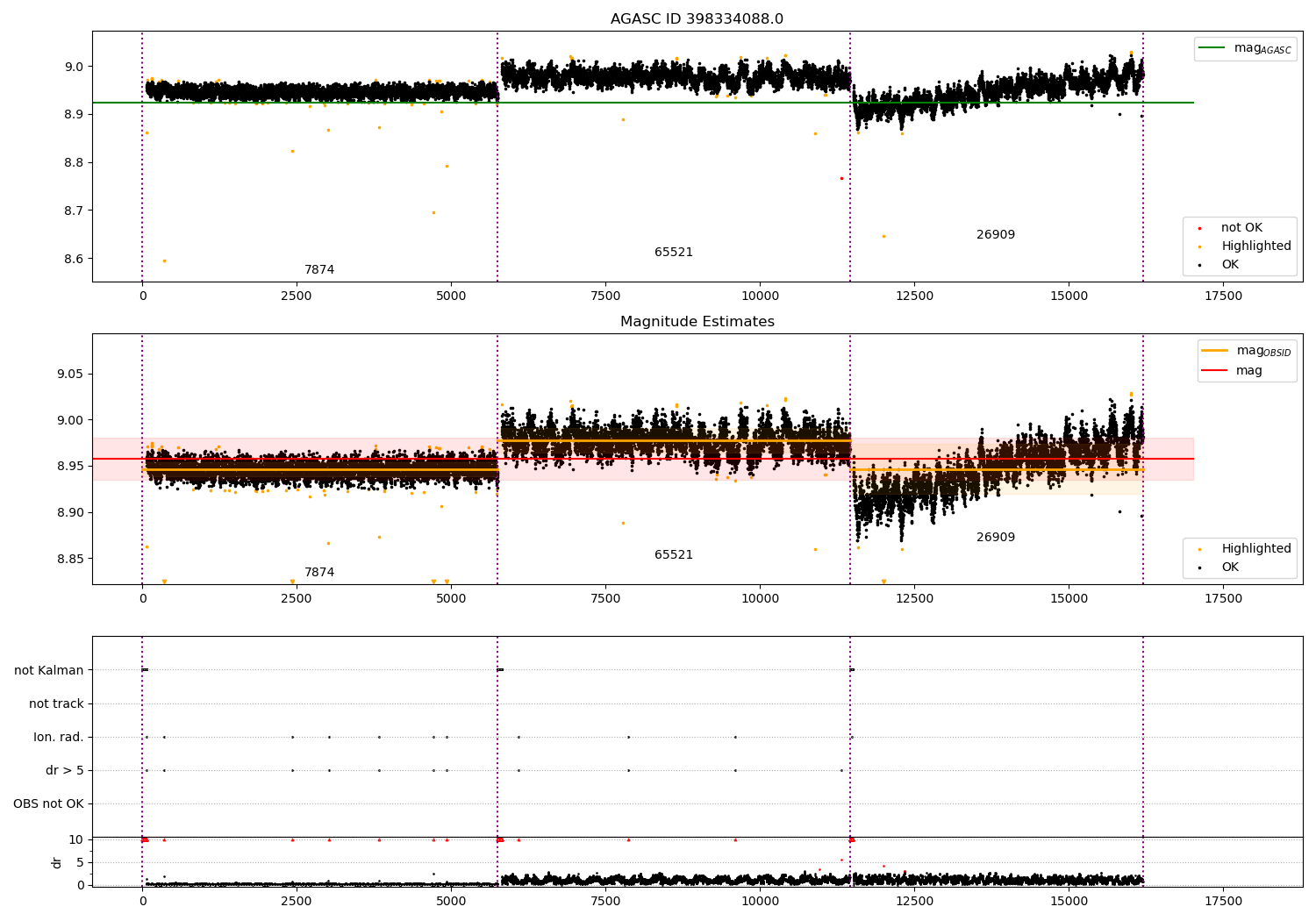Select the mag AGASC legend entry in top plot

coord(1245,48)
